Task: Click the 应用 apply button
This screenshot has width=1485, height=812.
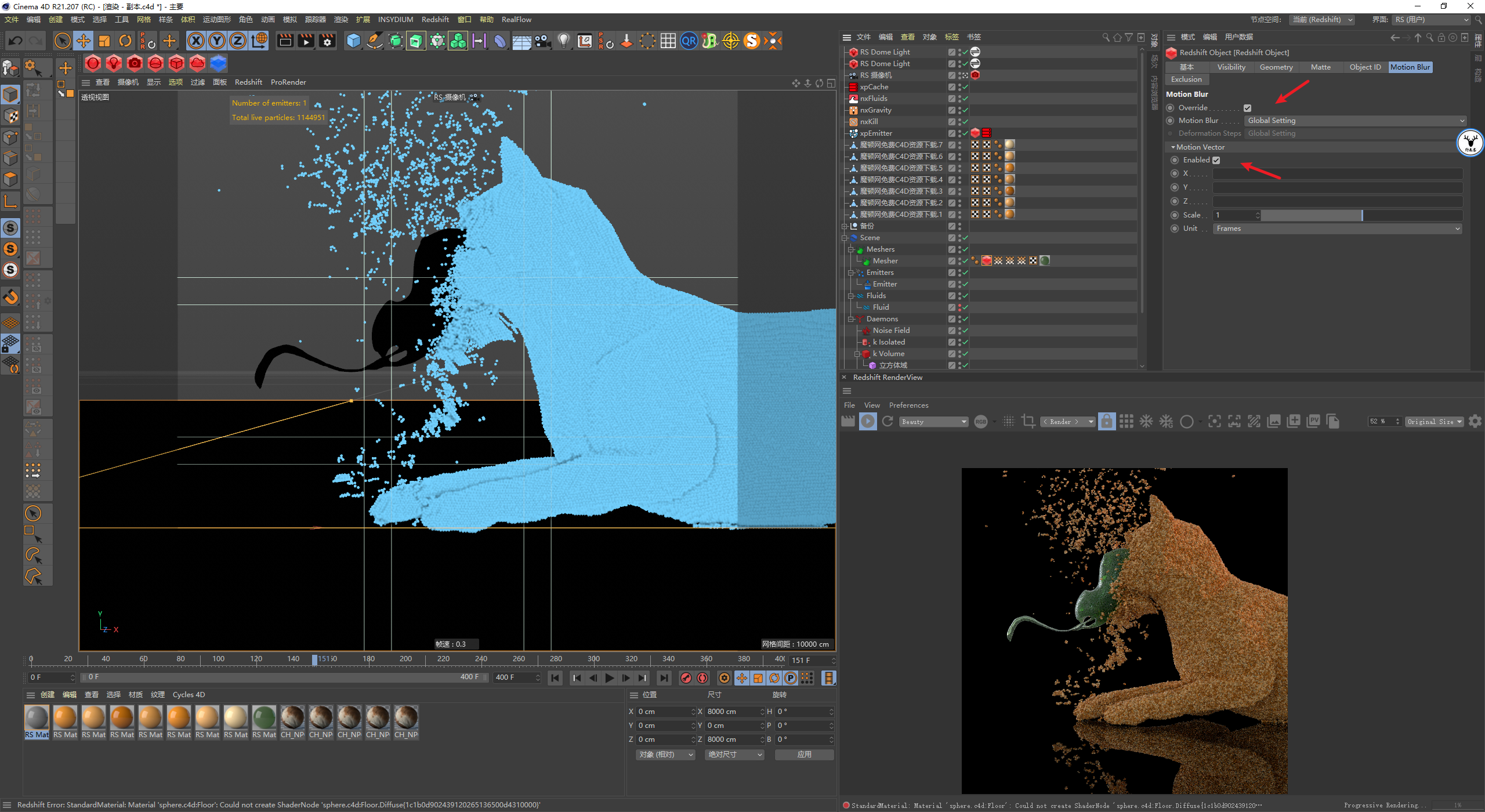Action: click(x=804, y=755)
